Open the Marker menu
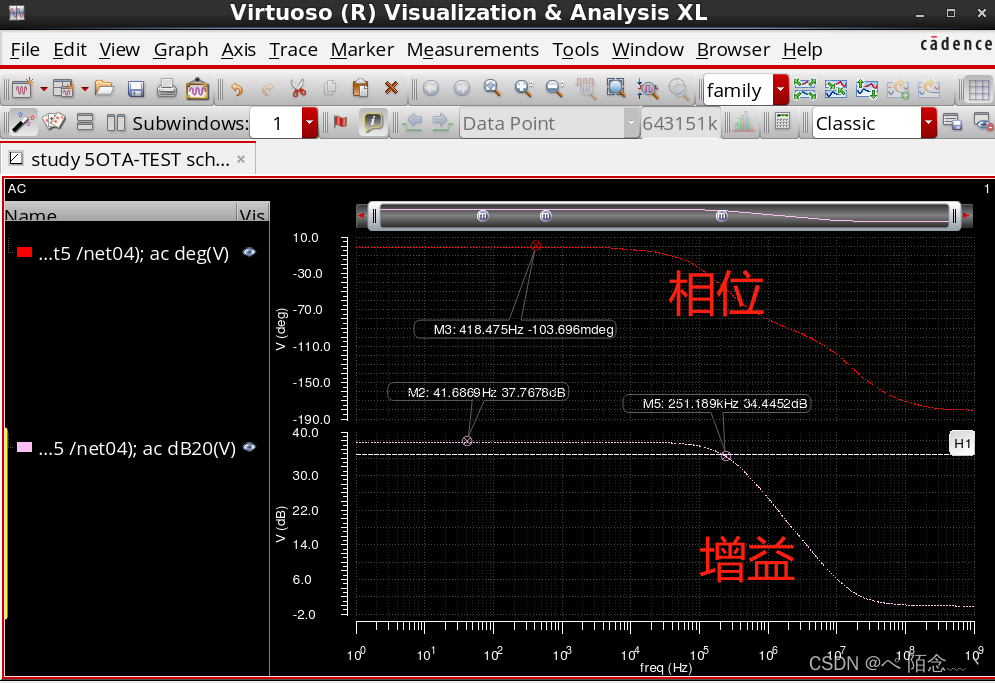Screen dimensions: 995x683 coord(362,50)
